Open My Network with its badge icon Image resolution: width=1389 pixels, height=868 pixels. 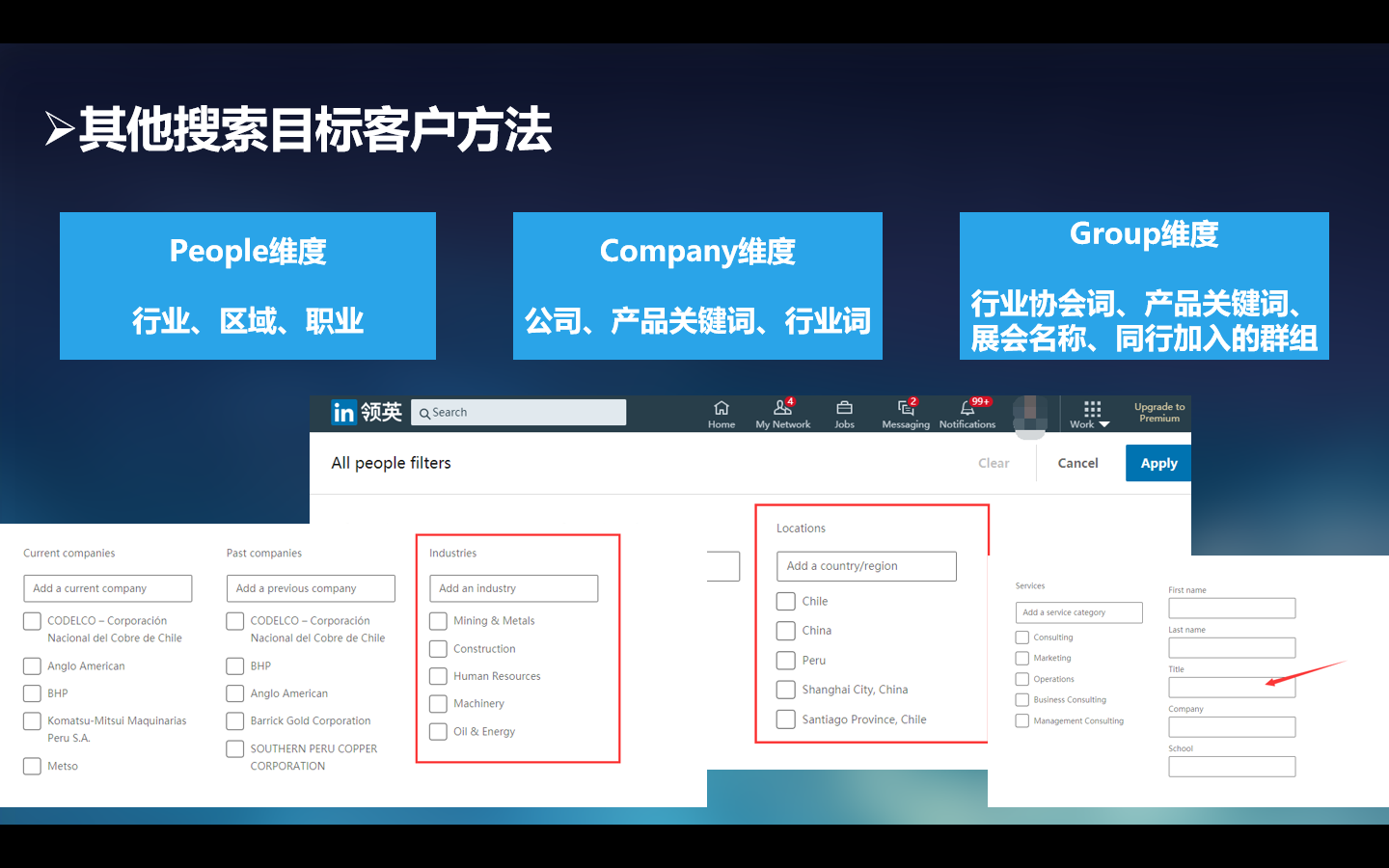782,412
